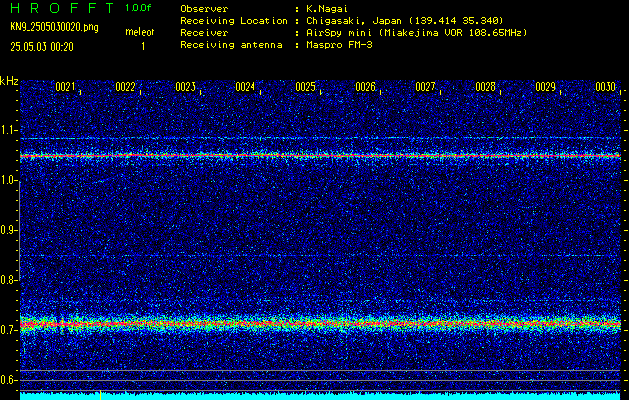The width and height of the screenshot is (629, 400).
Task: Click the Receiving antenna field label
Action: pyautogui.click(x=231, y=45)
